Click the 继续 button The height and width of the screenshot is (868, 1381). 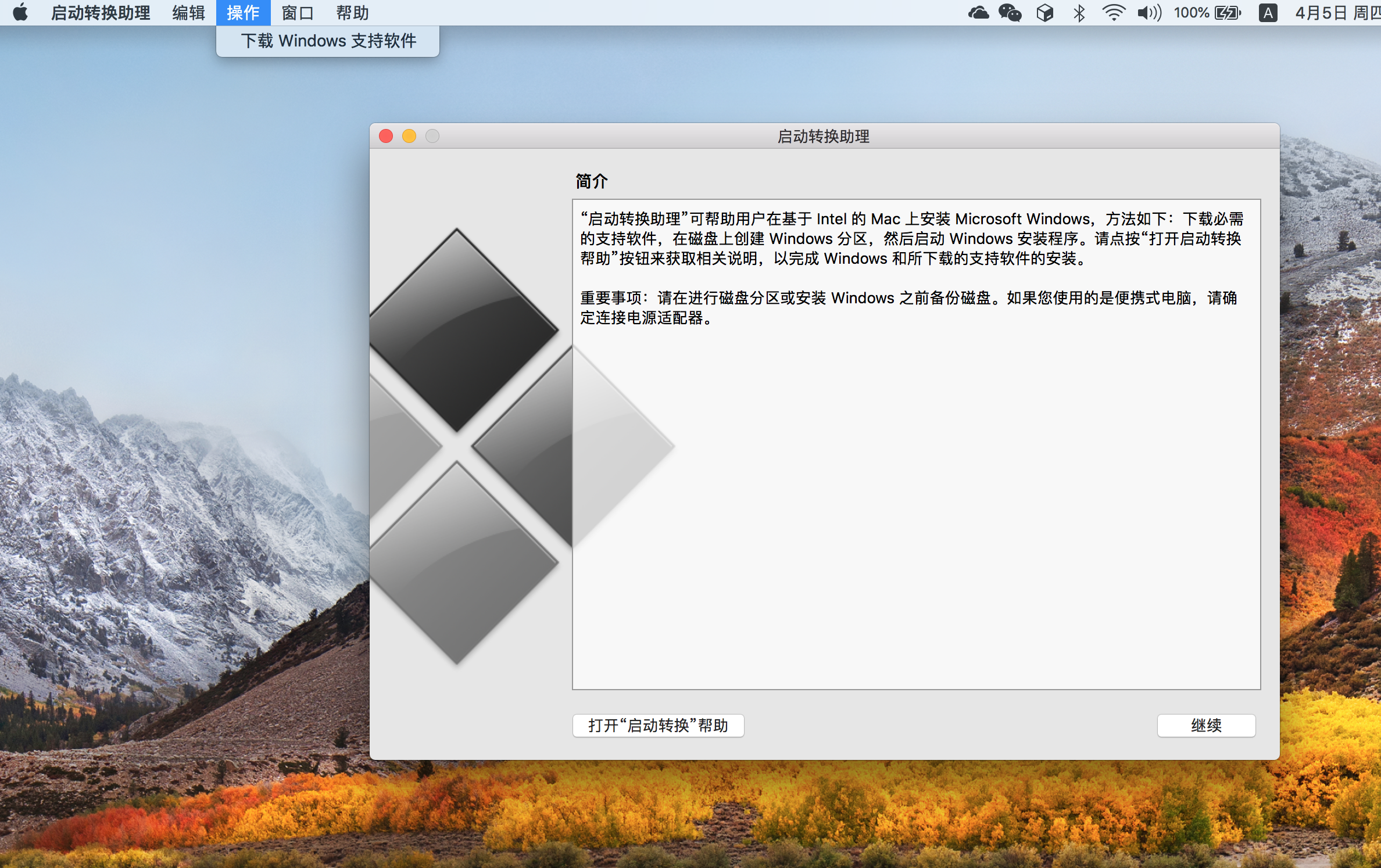(1206, 725)
